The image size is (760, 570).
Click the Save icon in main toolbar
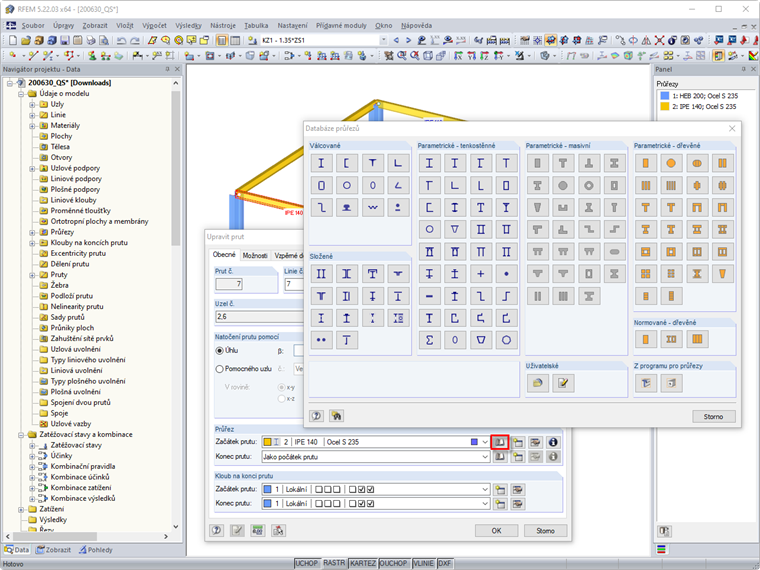coord(64,40)
